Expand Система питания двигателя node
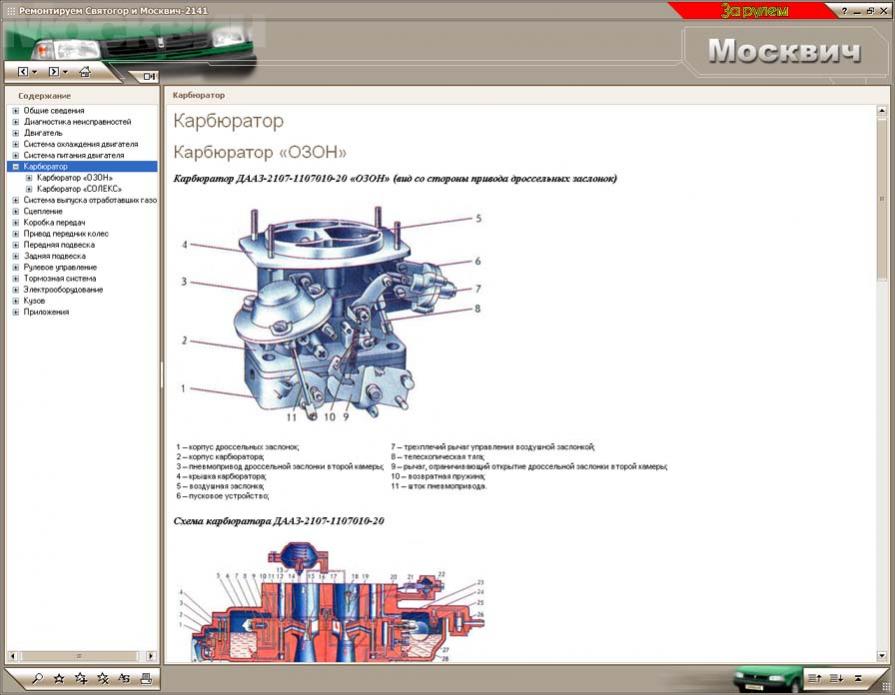Viewport: 895px width, 695px height. 16,155
